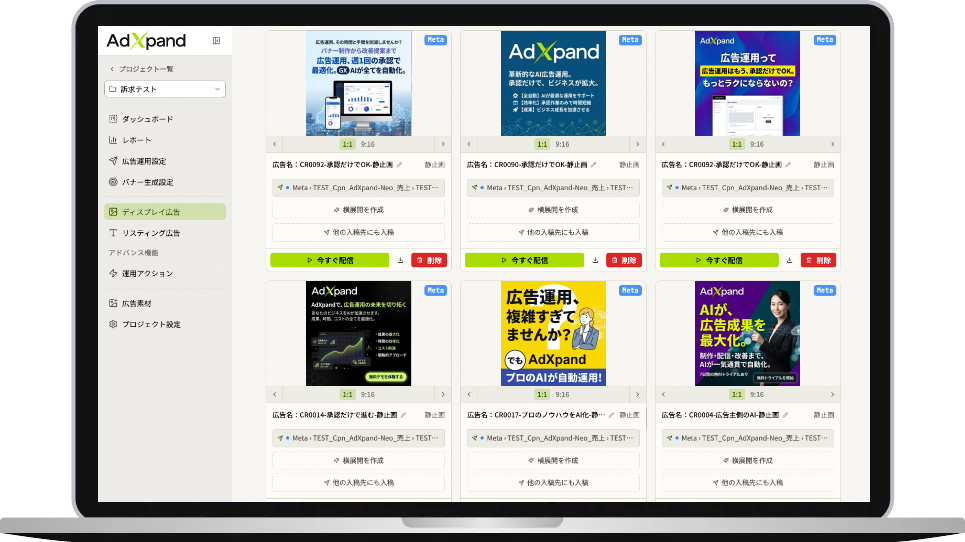Image resolution: width=965 pixels, height=542 pixels.
Task: Edit the CR0004 ad name with the pencil
Action: (786, 415)
